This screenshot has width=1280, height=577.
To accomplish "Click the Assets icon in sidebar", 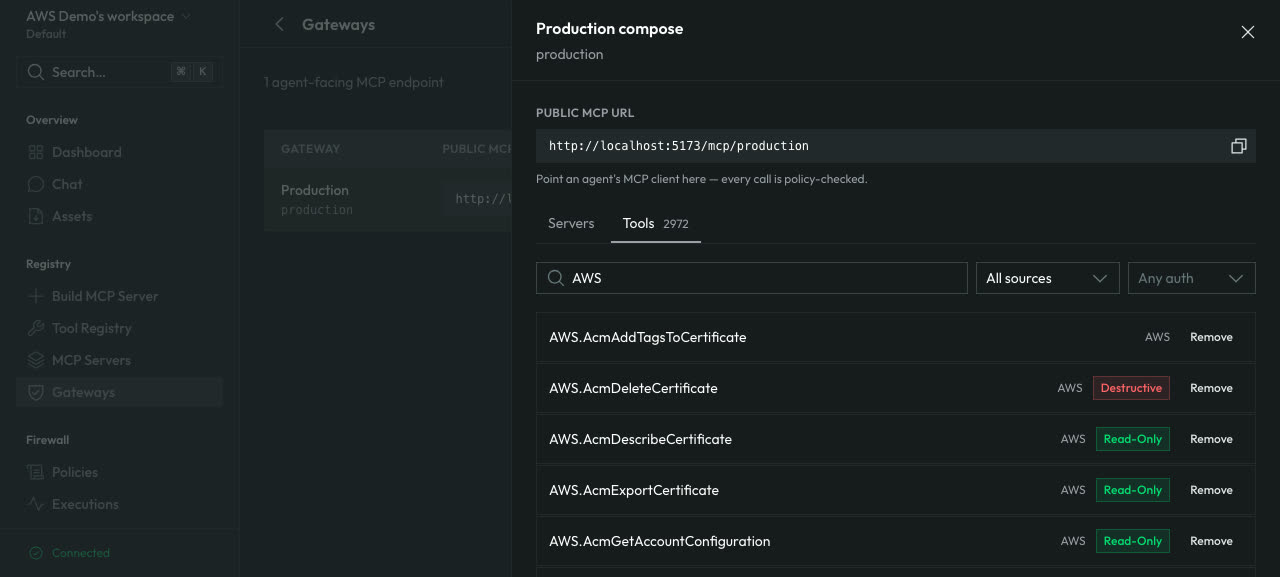I will [36, 216].
